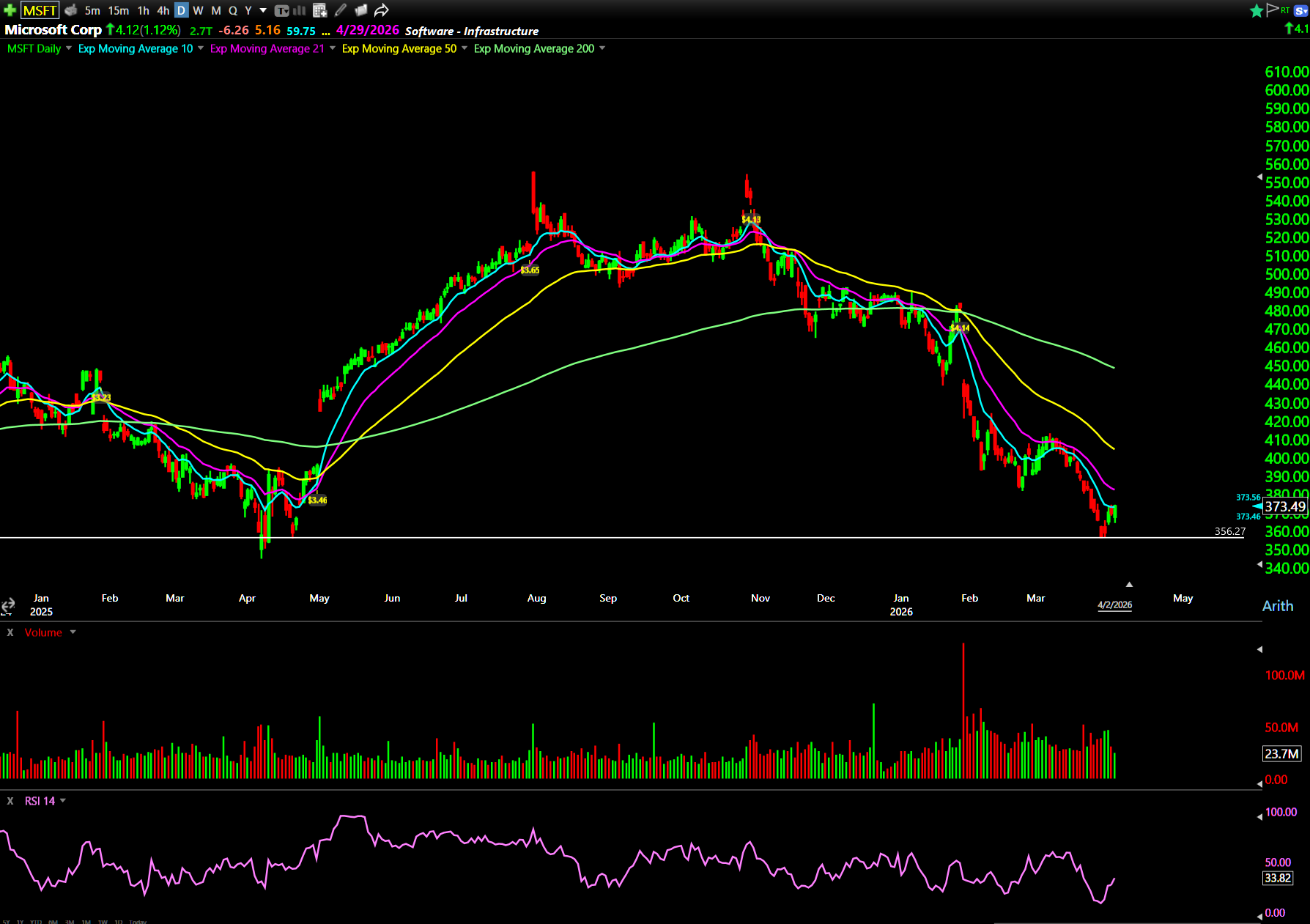The height and width of the screenshot is (924, 1310).
Task: Click the chart-type bars icon
Action: pos(300,10)
